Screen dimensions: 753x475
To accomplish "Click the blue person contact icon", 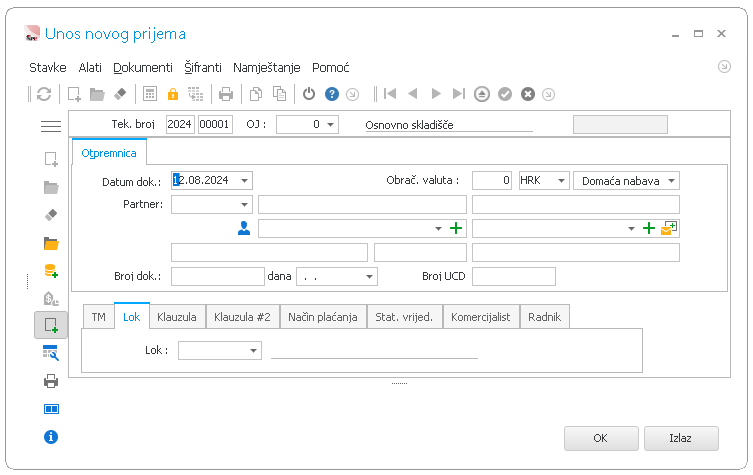I will (x=244, y=228).
